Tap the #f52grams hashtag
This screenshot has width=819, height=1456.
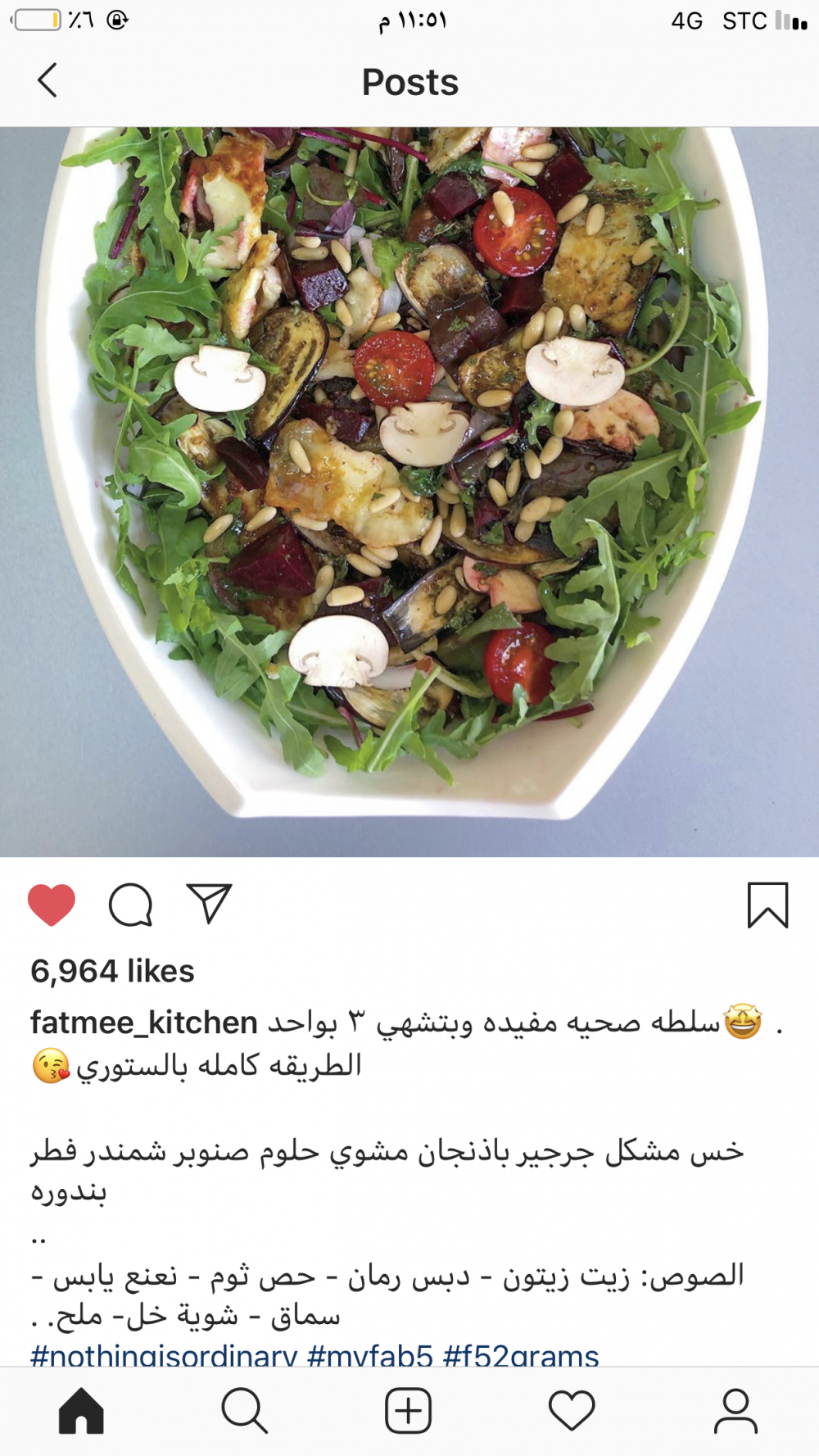pyautogui.click(x=521, y=1356)
